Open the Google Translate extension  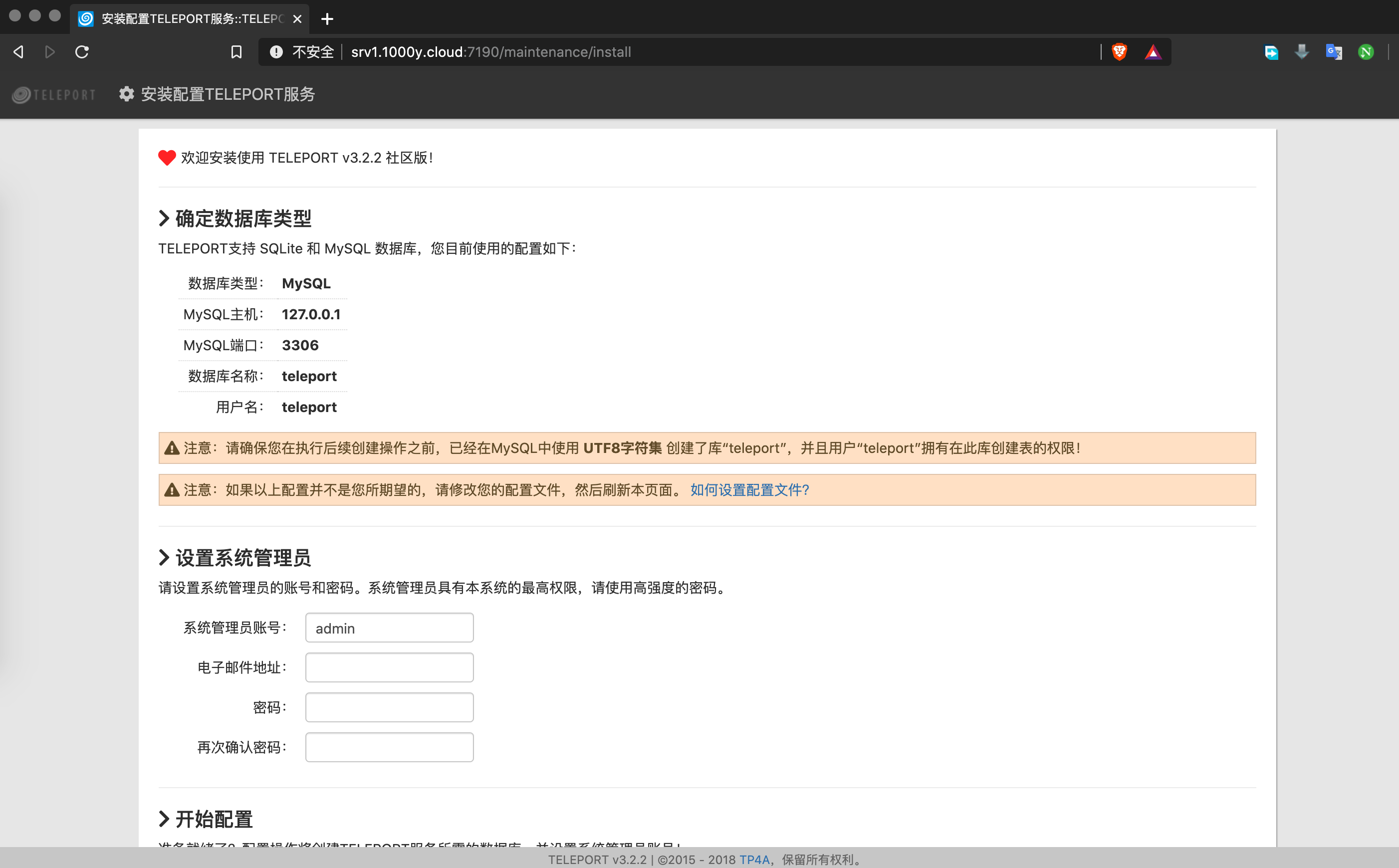pos(1334,52)
